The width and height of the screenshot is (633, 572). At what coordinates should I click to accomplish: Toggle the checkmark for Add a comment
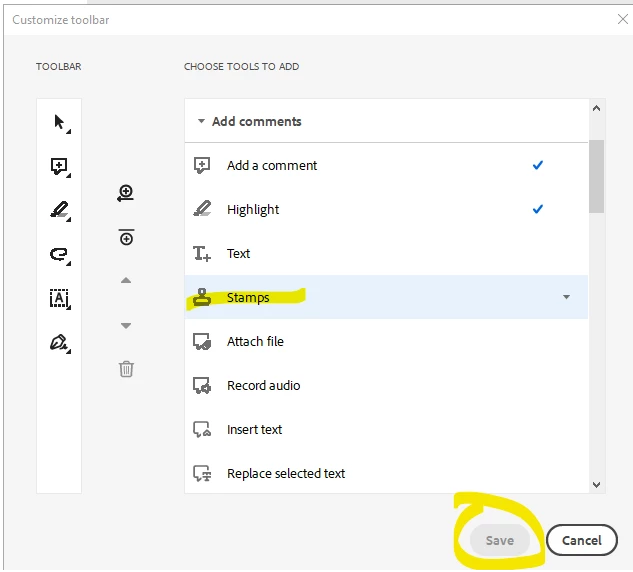point(538,165)
